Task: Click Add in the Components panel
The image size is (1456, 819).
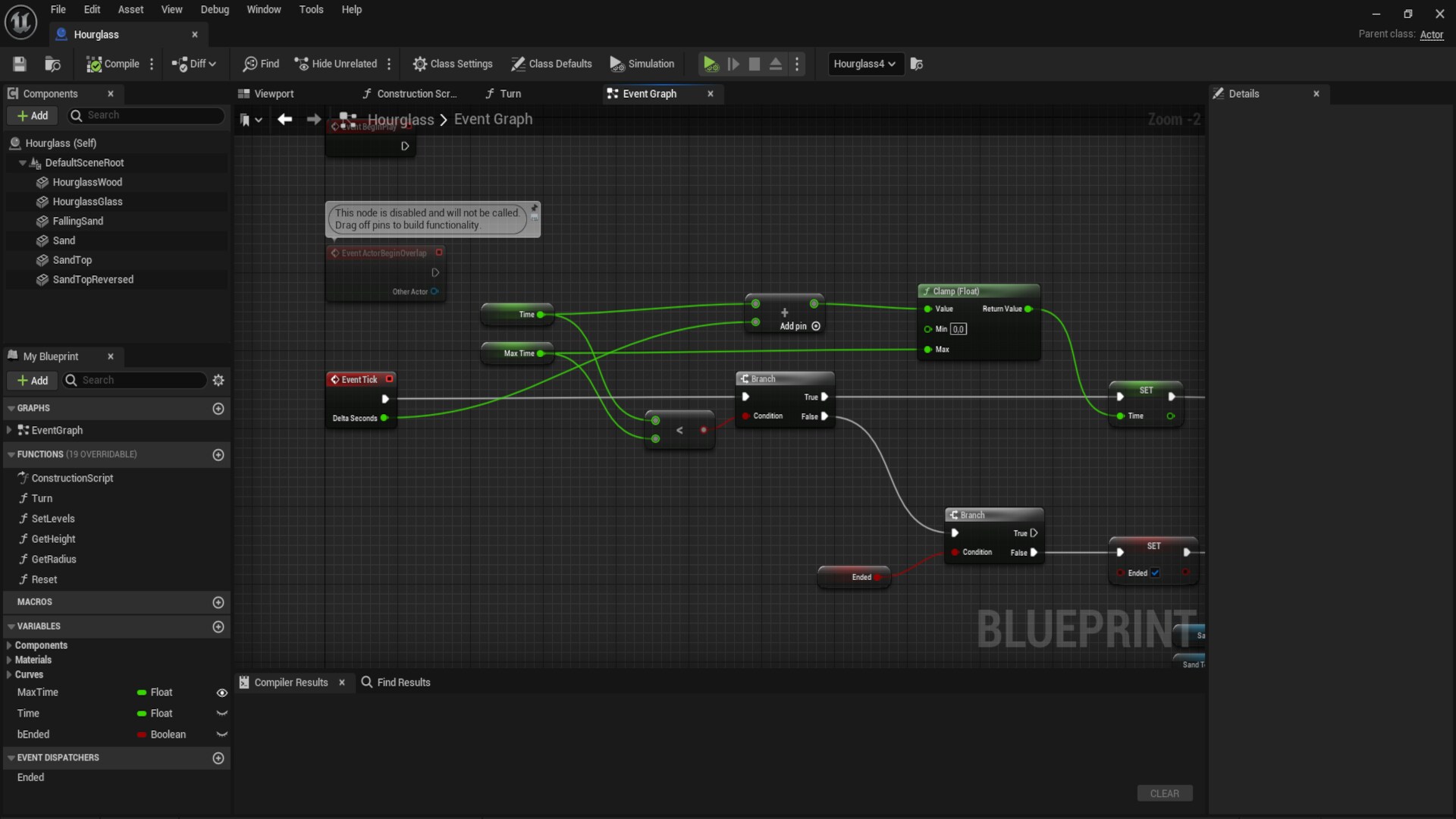Action: click(x=33, y=115)
